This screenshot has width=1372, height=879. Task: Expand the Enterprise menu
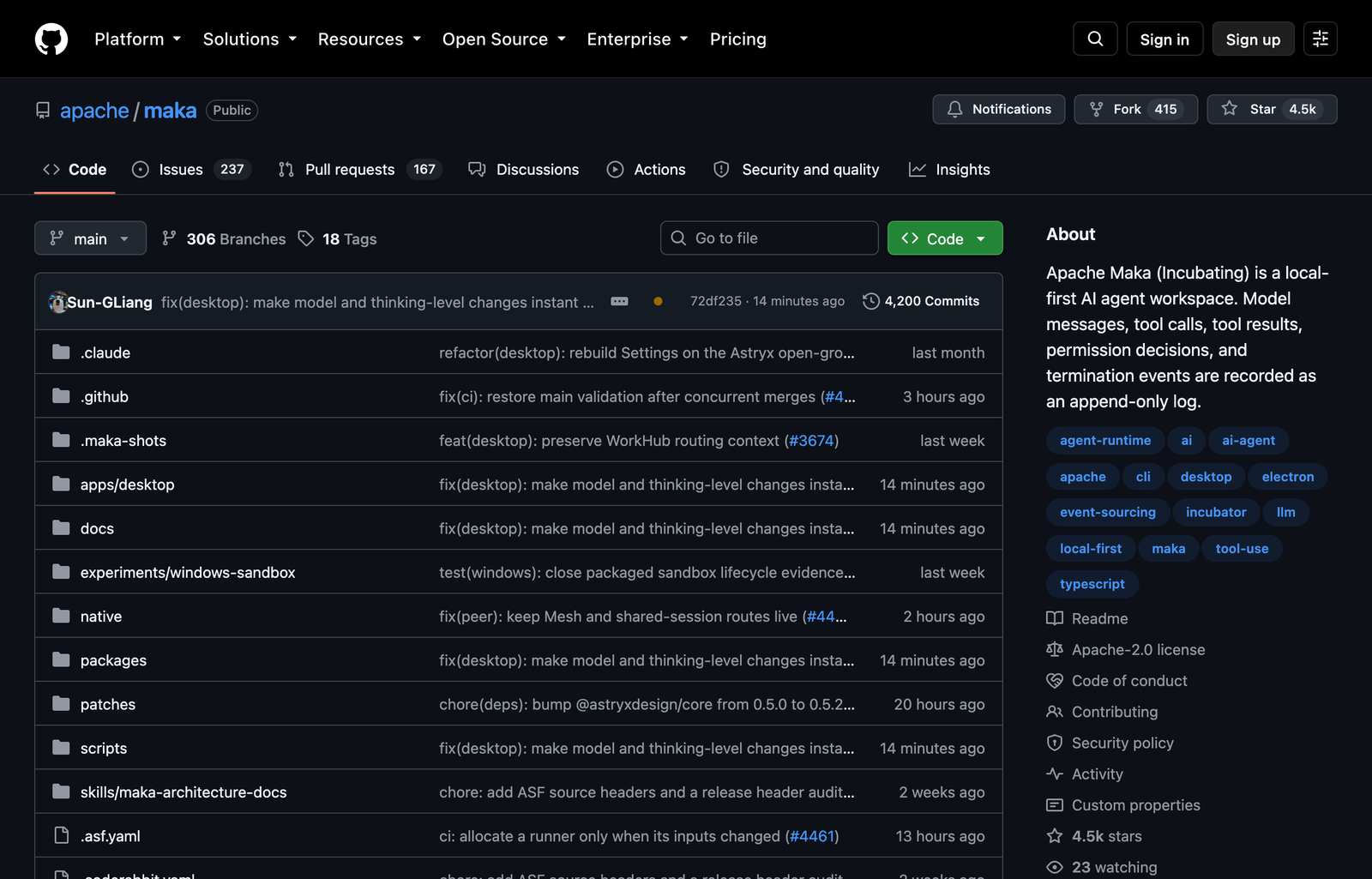pos(637,39)
